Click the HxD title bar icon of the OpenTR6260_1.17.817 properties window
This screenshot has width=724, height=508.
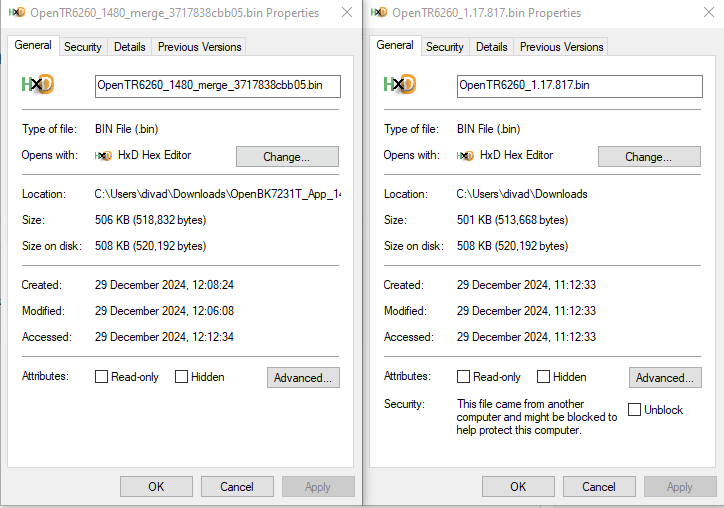point(379,12)
